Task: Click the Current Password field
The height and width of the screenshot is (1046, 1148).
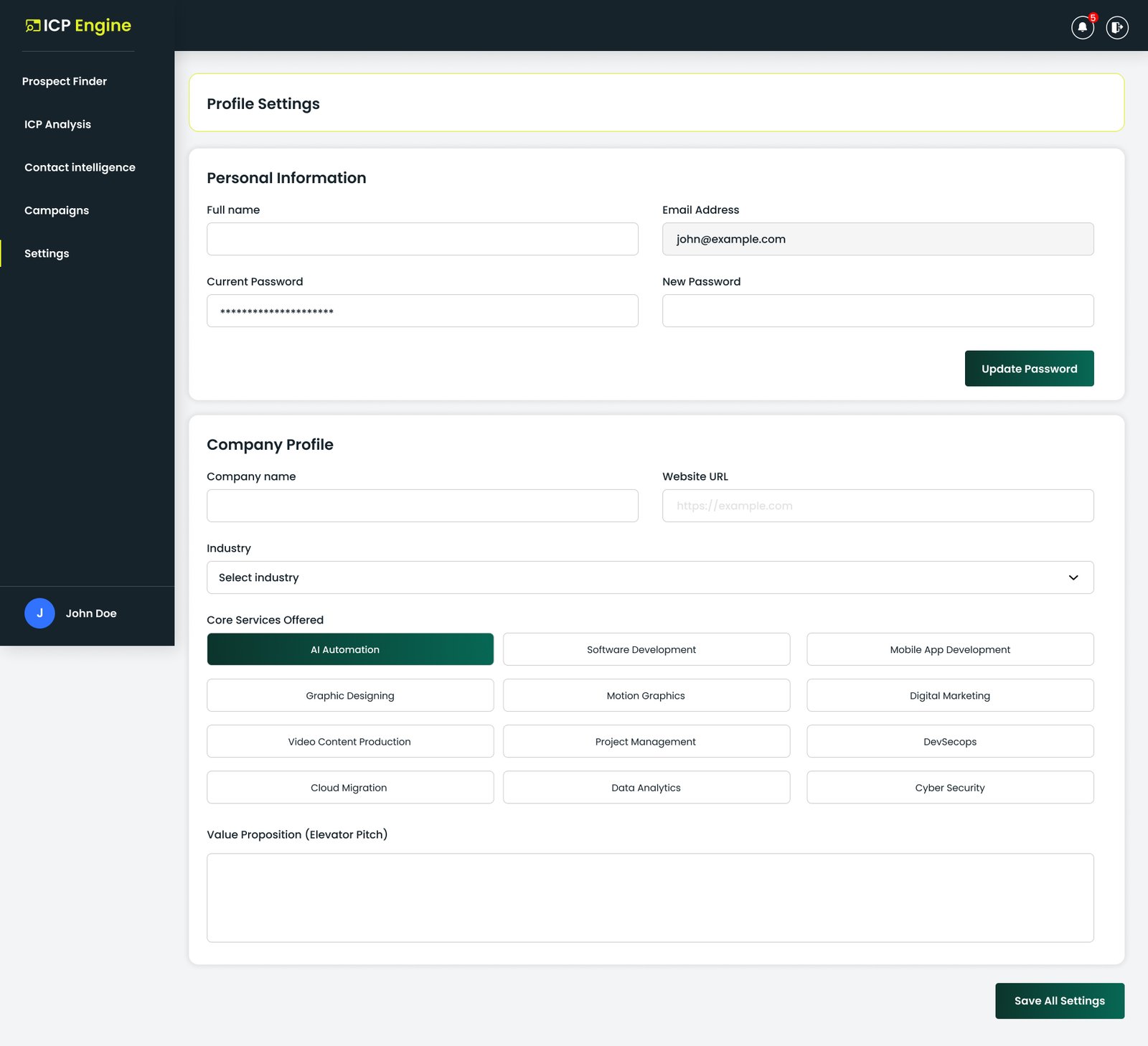Action: pyautogui.click(x=423, y=311)
